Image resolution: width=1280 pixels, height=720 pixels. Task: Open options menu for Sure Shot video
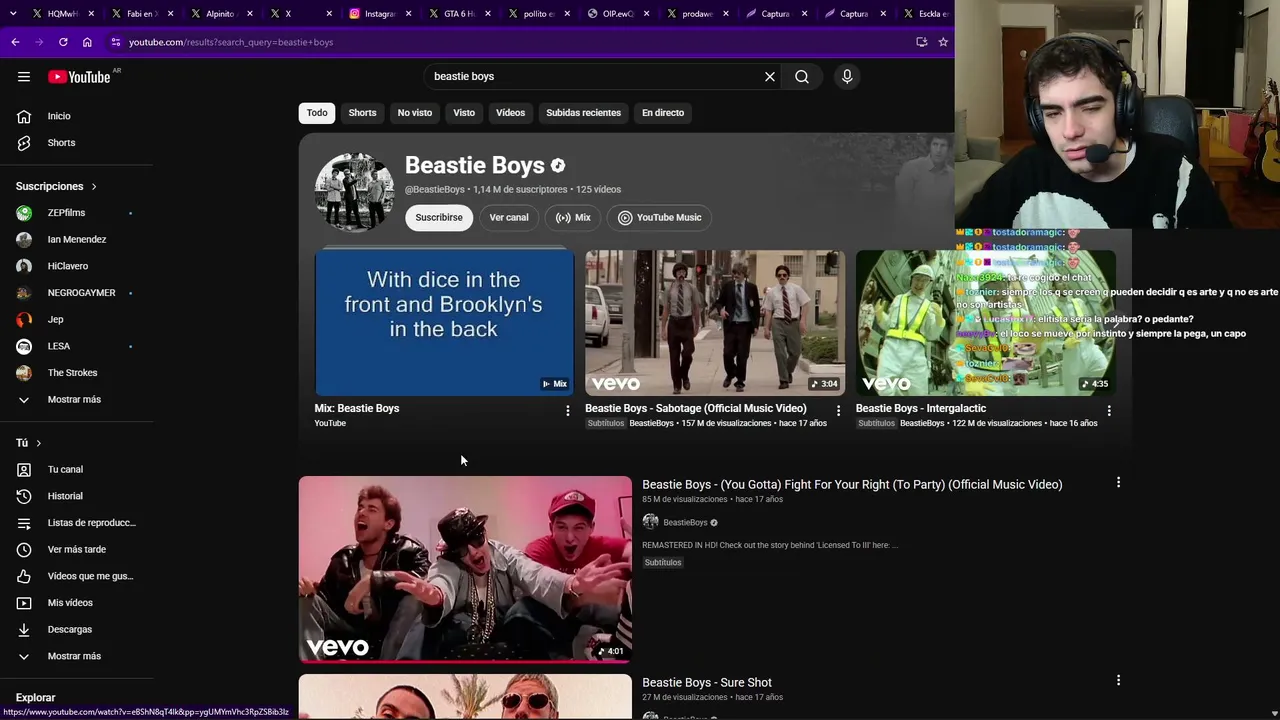[x=1118, y=681]
